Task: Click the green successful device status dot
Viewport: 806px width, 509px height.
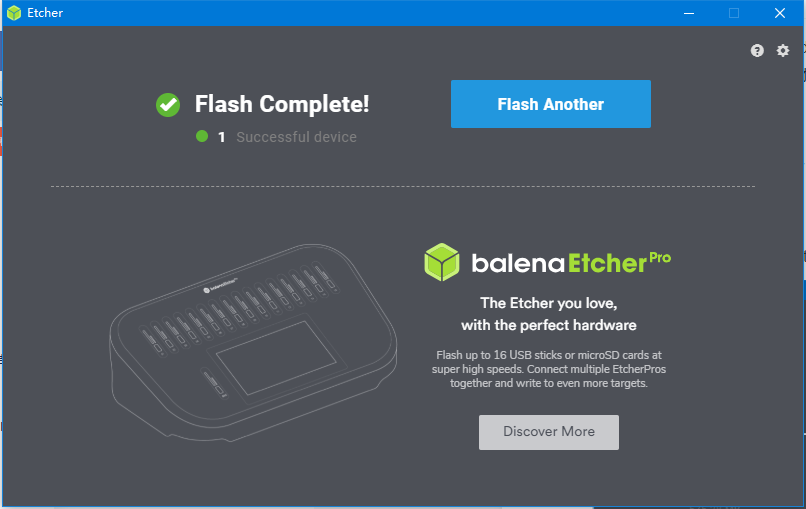Action: point(202,136)
